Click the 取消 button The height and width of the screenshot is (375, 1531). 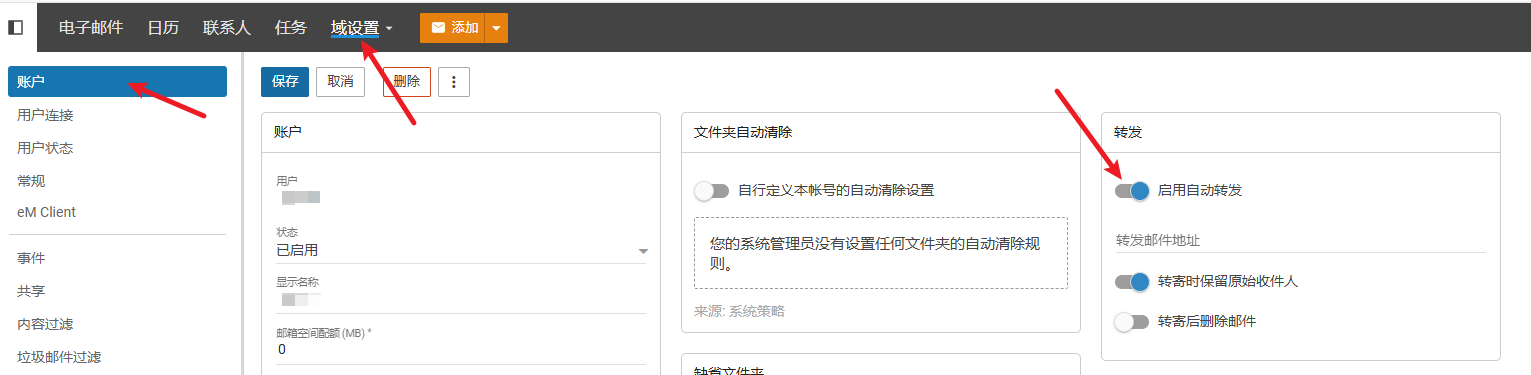(x=340, y=82)
